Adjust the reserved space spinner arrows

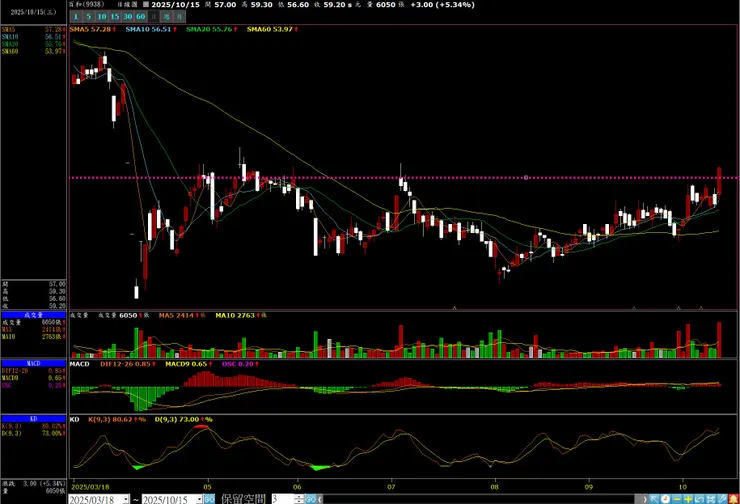tap(299, 499)
